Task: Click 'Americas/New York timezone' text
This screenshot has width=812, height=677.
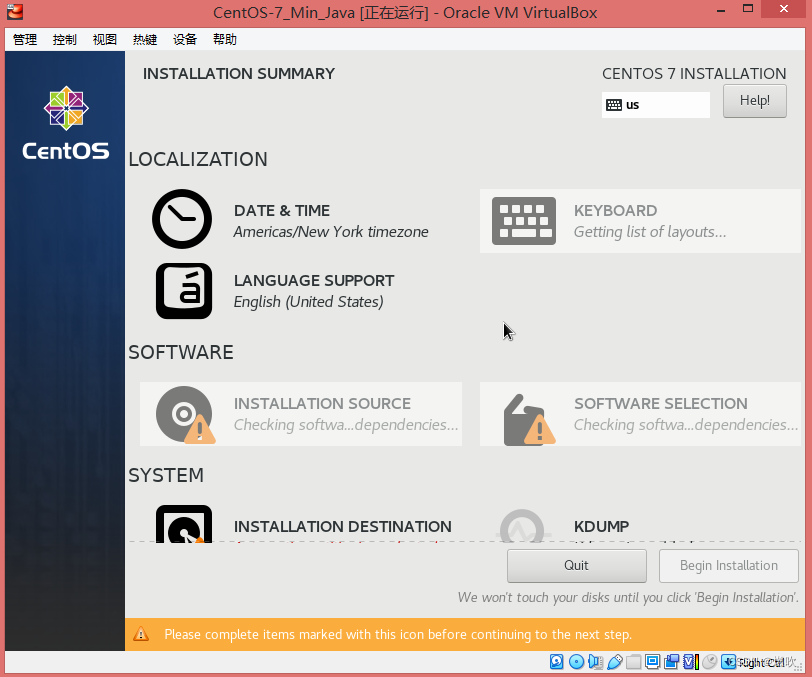Action: coord(331,232)
